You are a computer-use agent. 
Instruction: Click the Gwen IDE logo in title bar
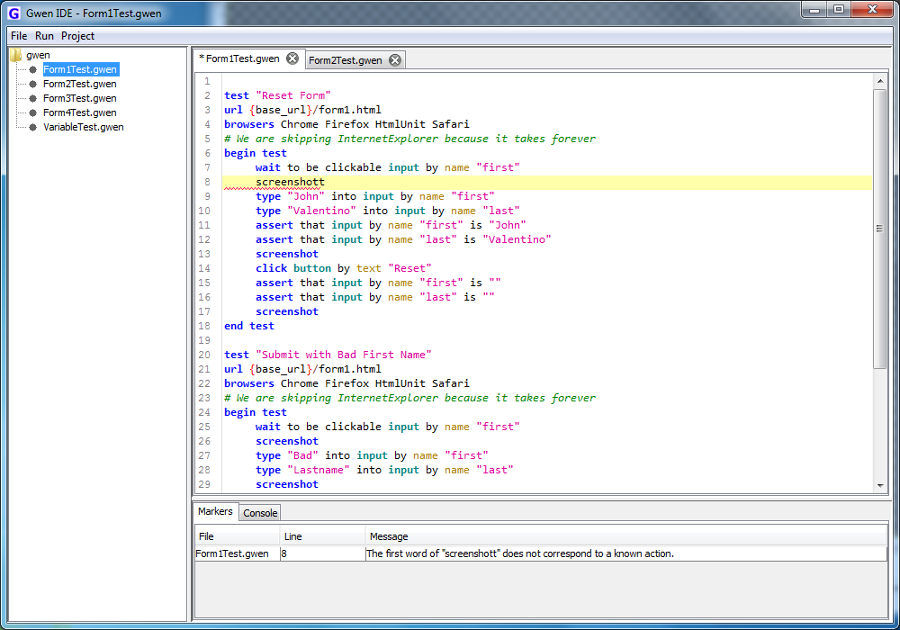pos(15,13)
